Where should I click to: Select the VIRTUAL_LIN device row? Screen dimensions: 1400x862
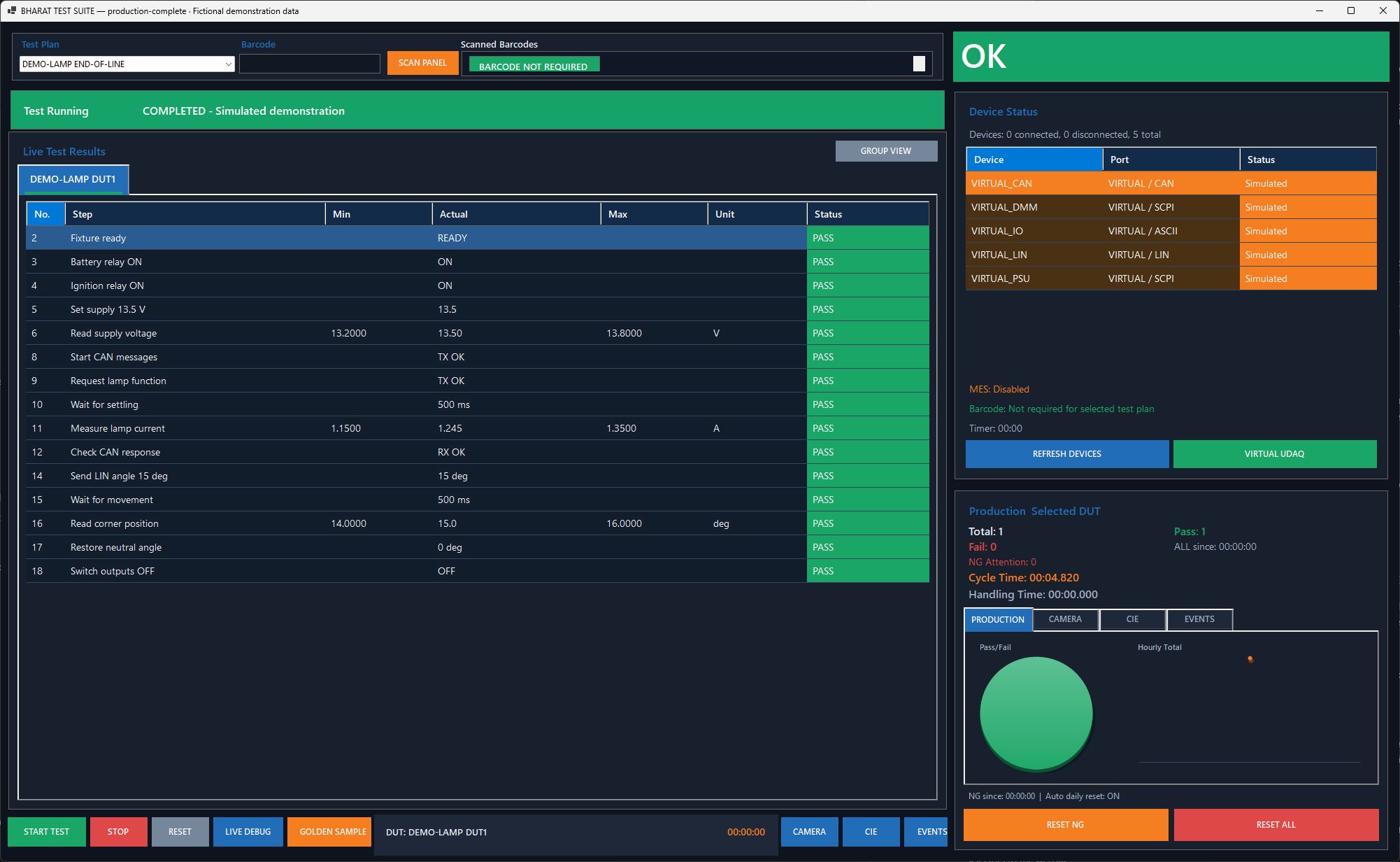(x=1171, y=255)
